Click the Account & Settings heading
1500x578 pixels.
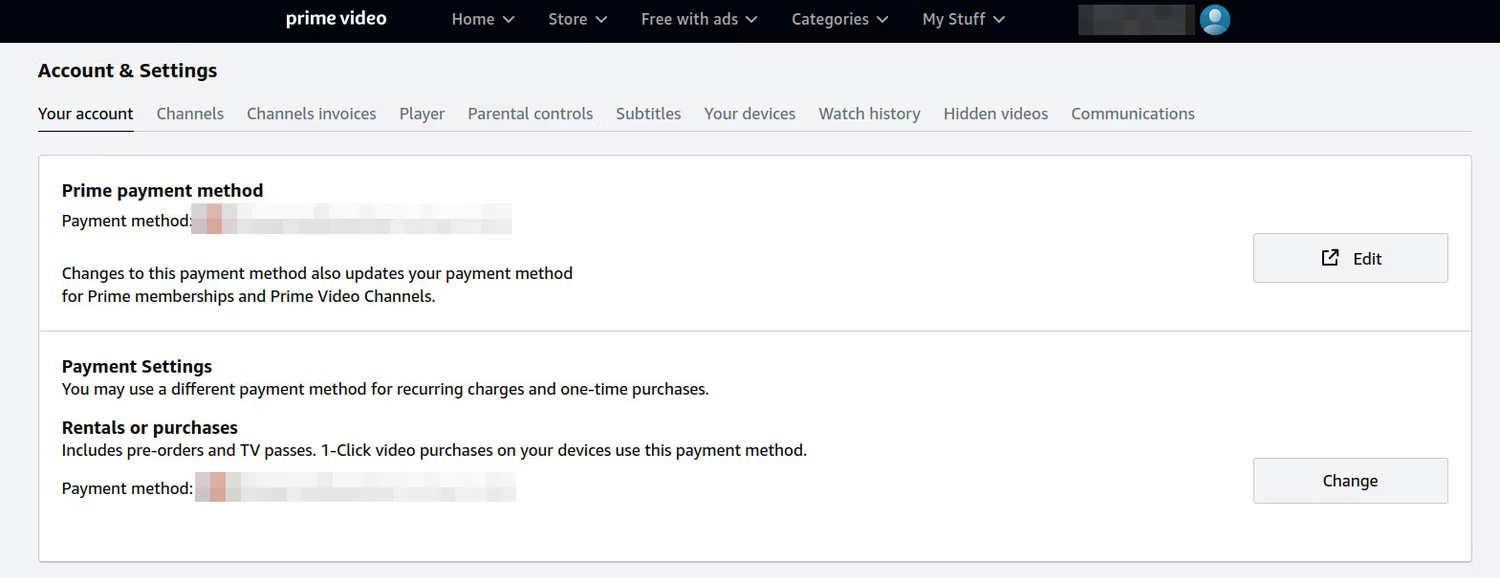click(128, 71)
